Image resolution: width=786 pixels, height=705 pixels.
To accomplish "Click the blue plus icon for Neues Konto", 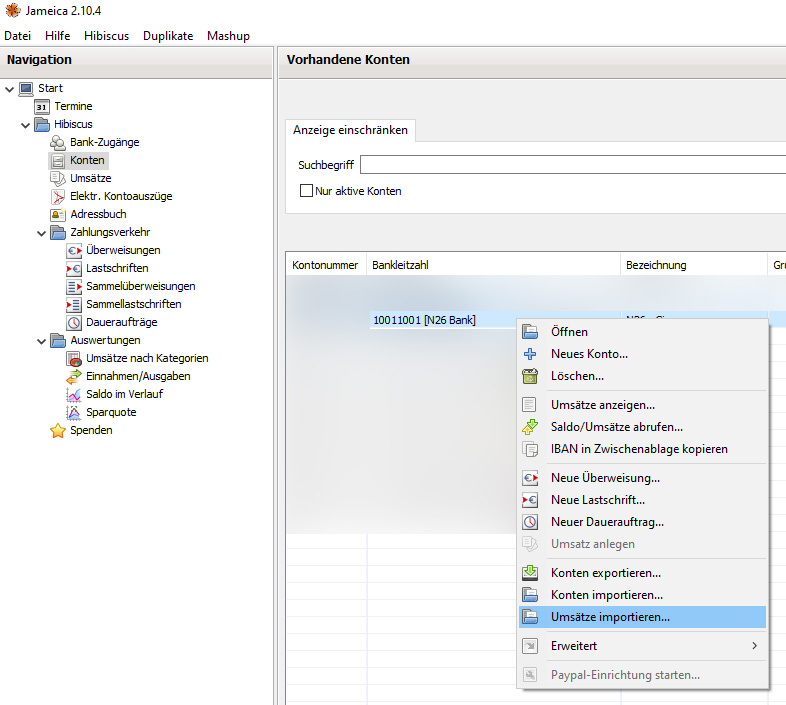I will [x=530, y=354].
